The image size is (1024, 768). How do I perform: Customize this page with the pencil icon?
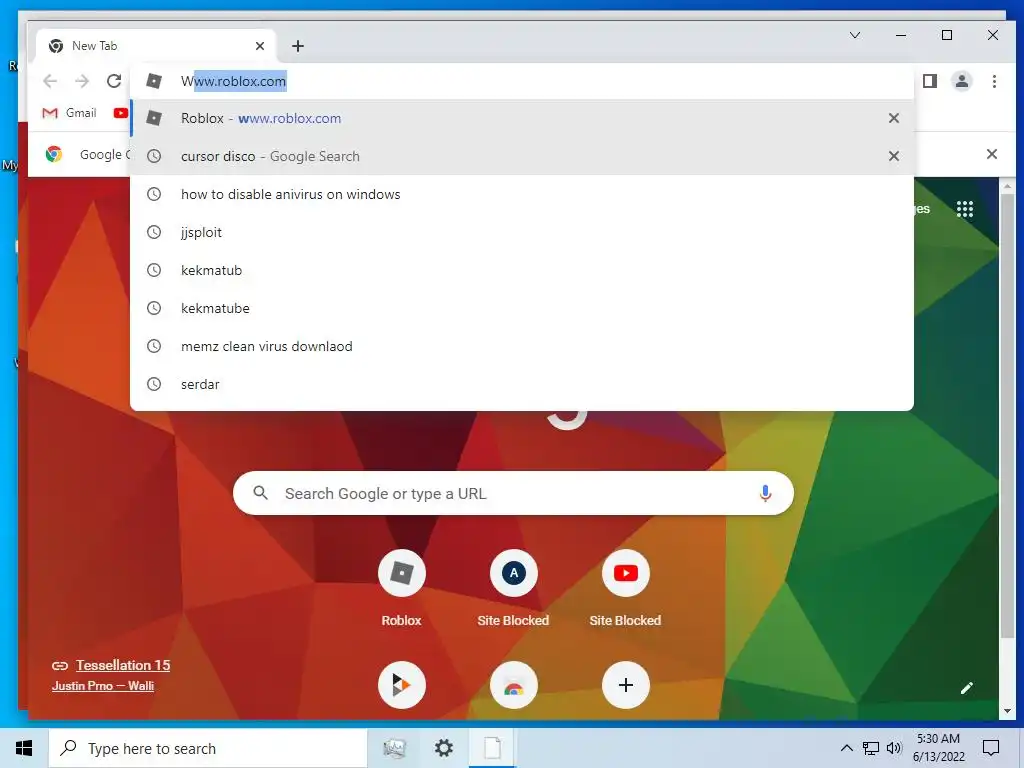pos(967,688)
